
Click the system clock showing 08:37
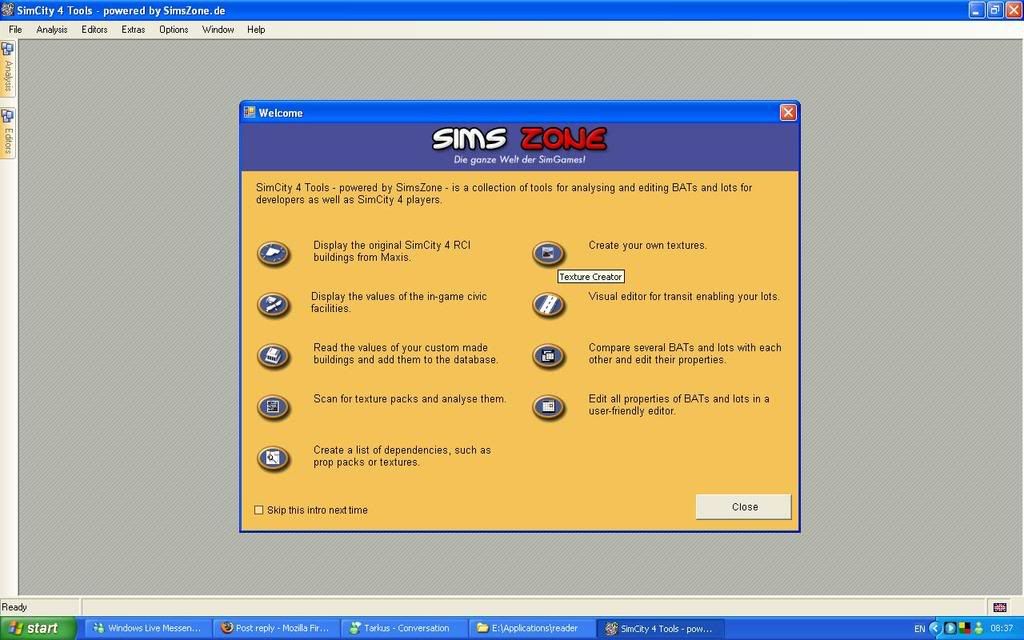tap(1001, 628)
